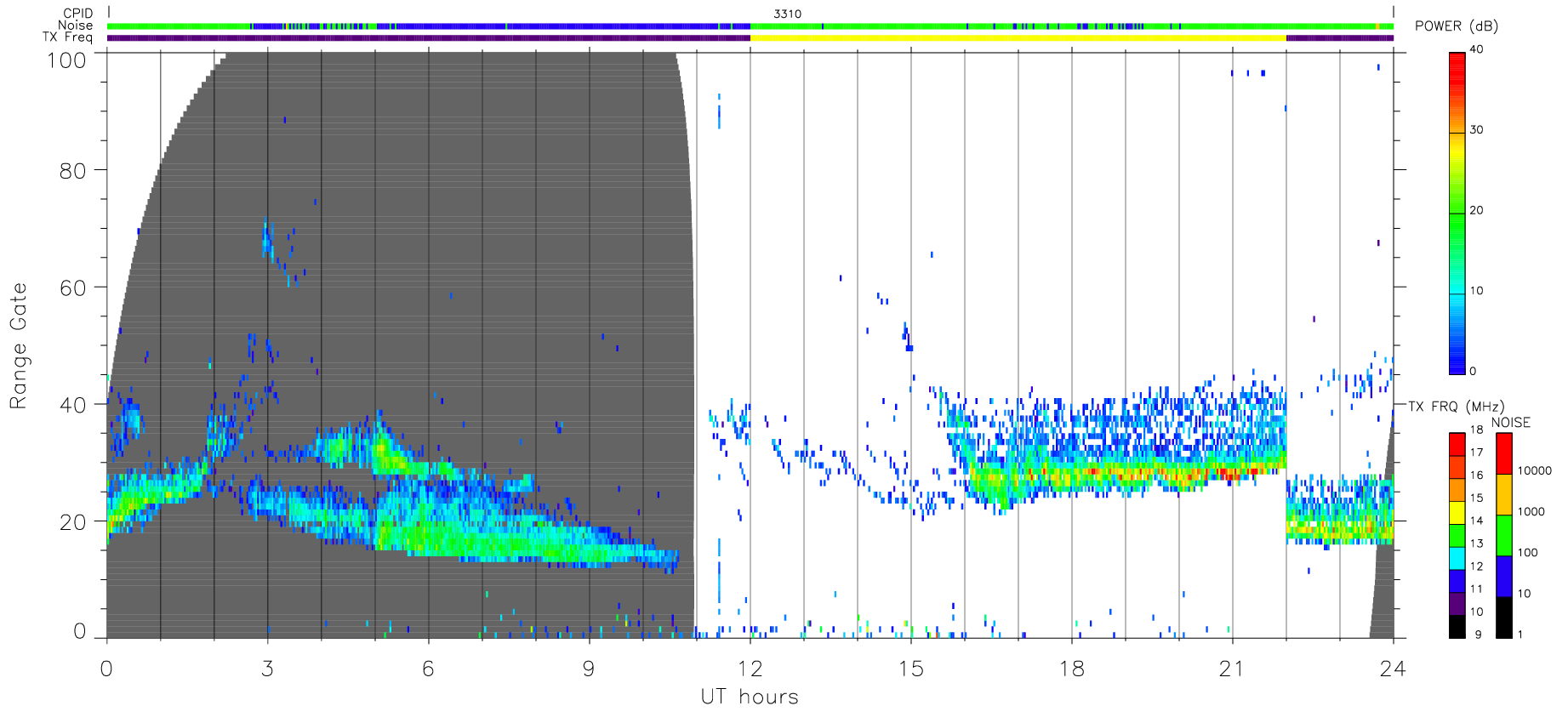This screenshot has width=1568, height=723.
Task: Click the 'POWER (dB)' title text
Action: click(1457, 26)
